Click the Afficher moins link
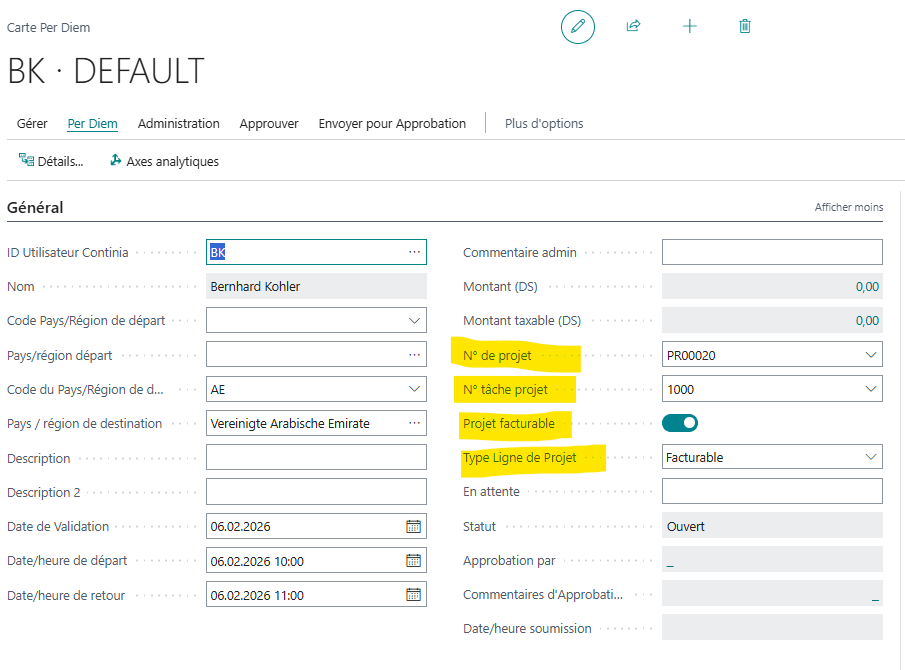 click(849, 207)
